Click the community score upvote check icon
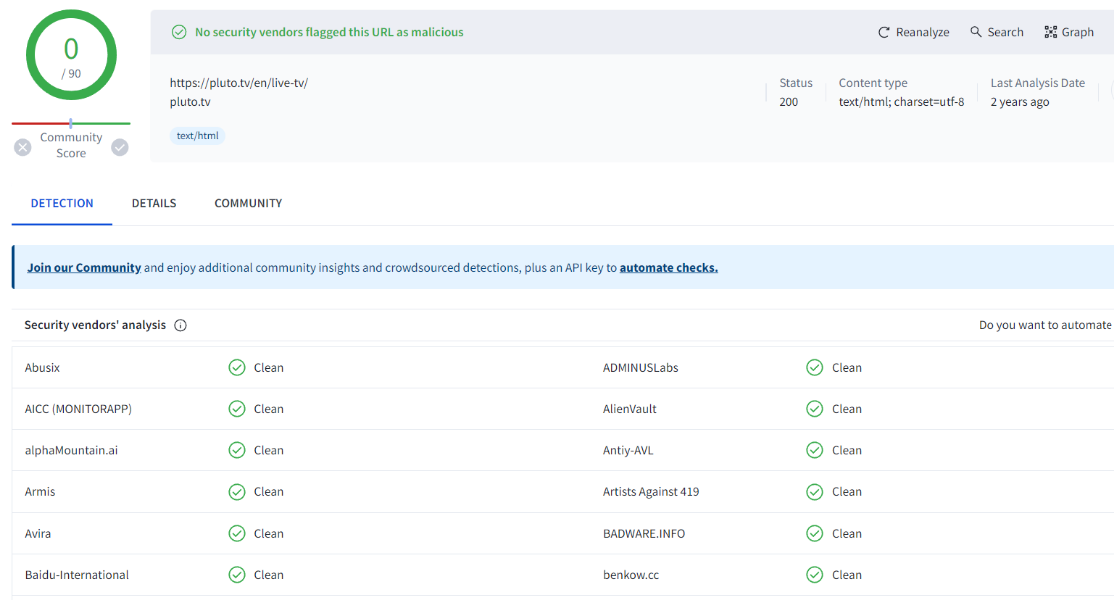The image size is (1114, 600). click(x=120, y=147)
